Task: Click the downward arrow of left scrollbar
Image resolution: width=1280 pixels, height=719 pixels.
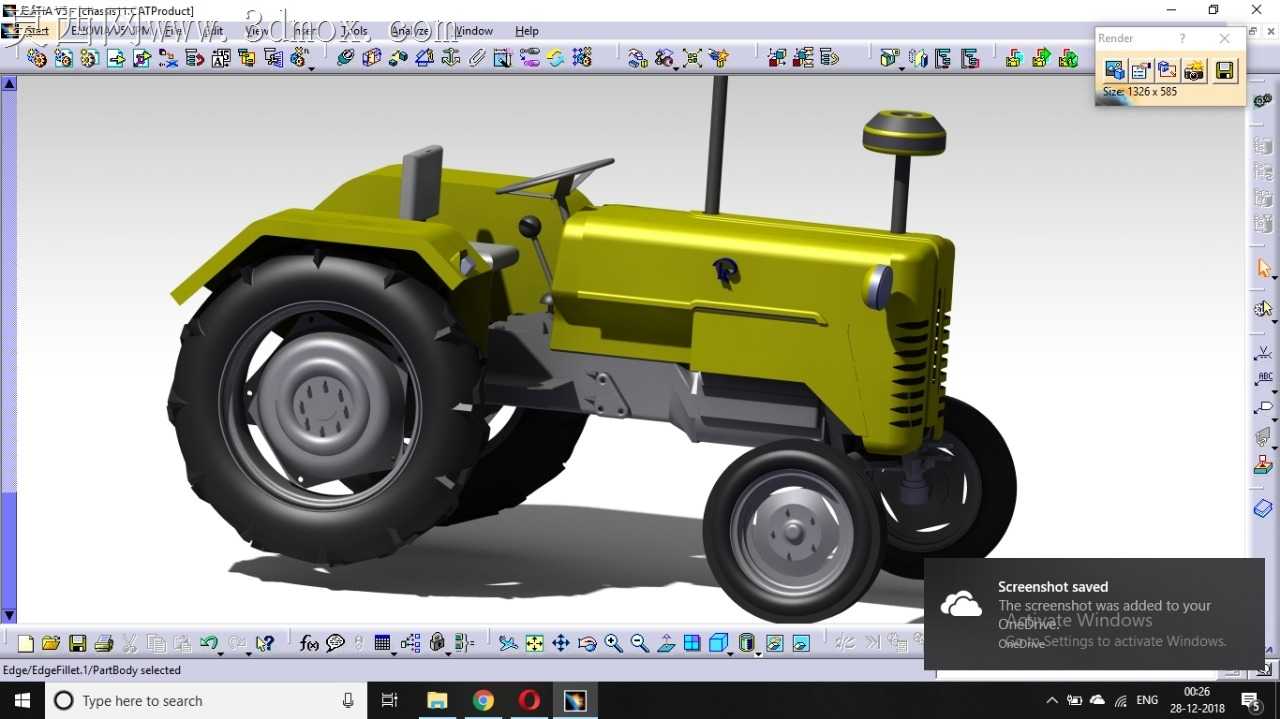Action: 9,615
